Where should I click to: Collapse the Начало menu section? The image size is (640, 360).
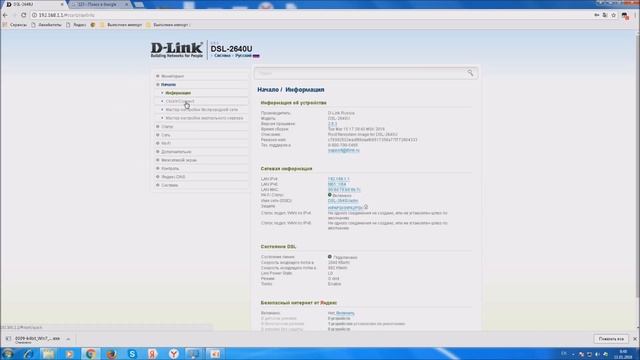[168, 84]
